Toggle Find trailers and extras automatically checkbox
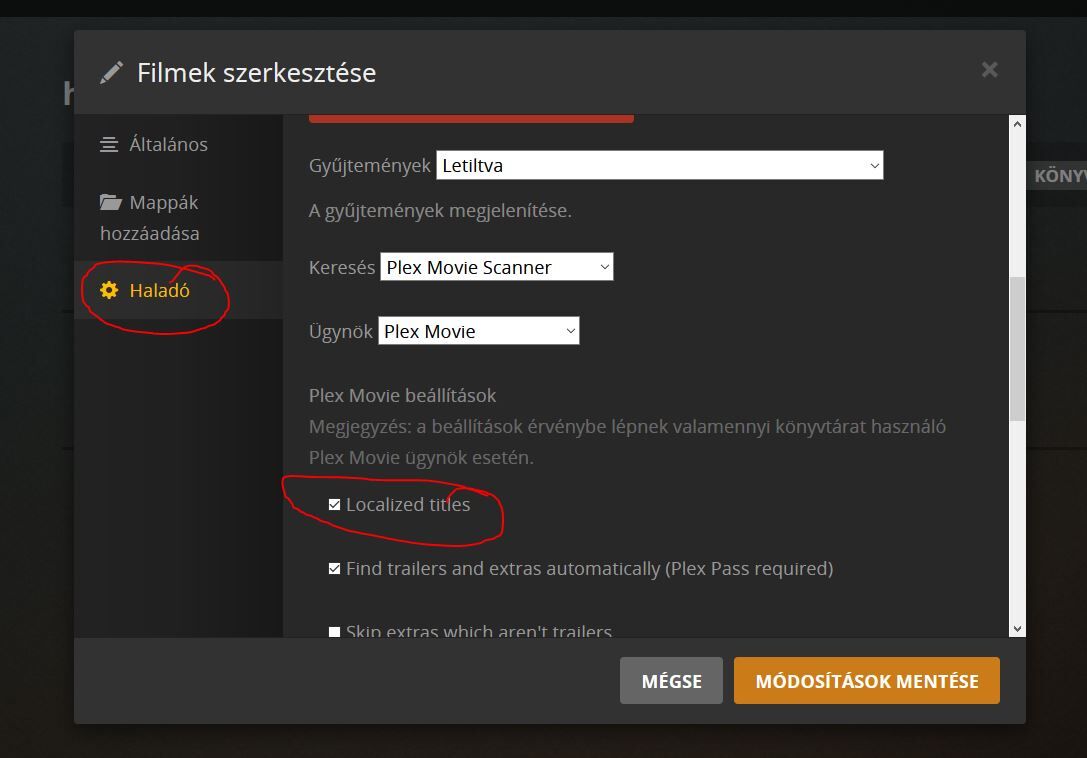This screenshot has width=1087, height=758. 334,569
